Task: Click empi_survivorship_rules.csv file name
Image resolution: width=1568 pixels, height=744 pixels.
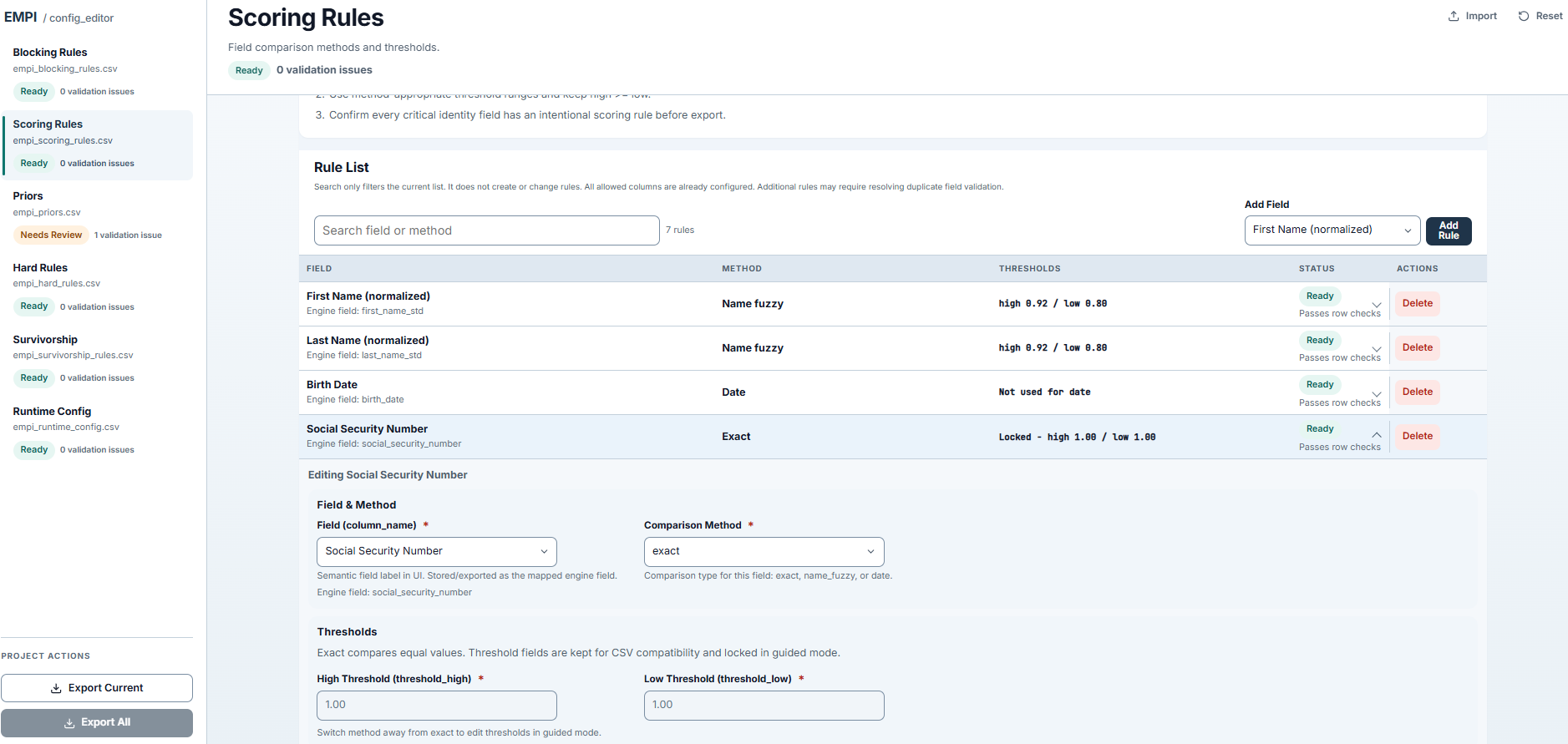Action: pos(73,356)
